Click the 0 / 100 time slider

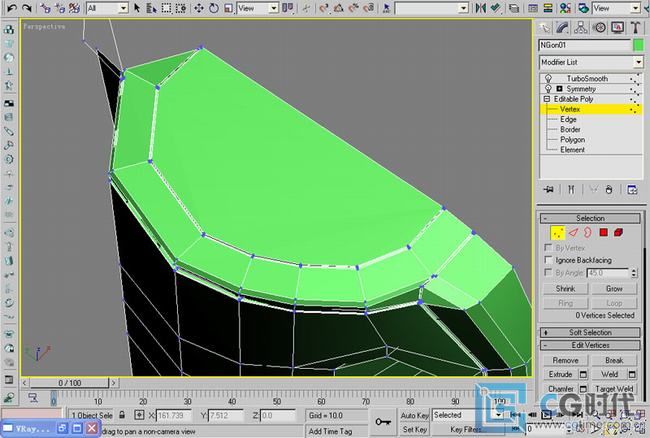(x=70, y=383)
